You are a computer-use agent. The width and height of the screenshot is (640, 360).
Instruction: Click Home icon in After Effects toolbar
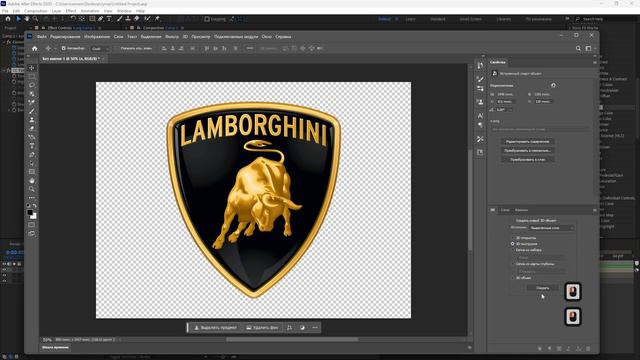click(x=8, y=19)
